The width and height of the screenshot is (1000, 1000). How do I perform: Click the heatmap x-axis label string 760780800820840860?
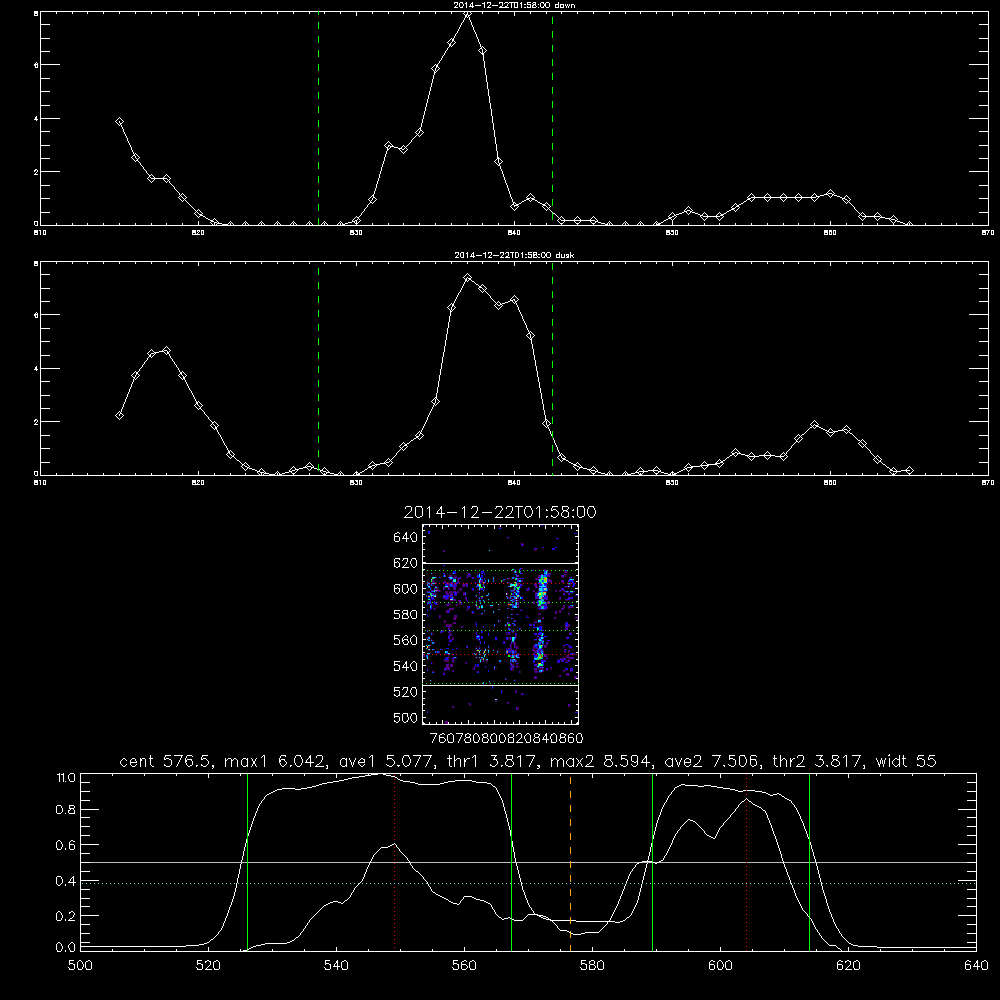(506, 739)
